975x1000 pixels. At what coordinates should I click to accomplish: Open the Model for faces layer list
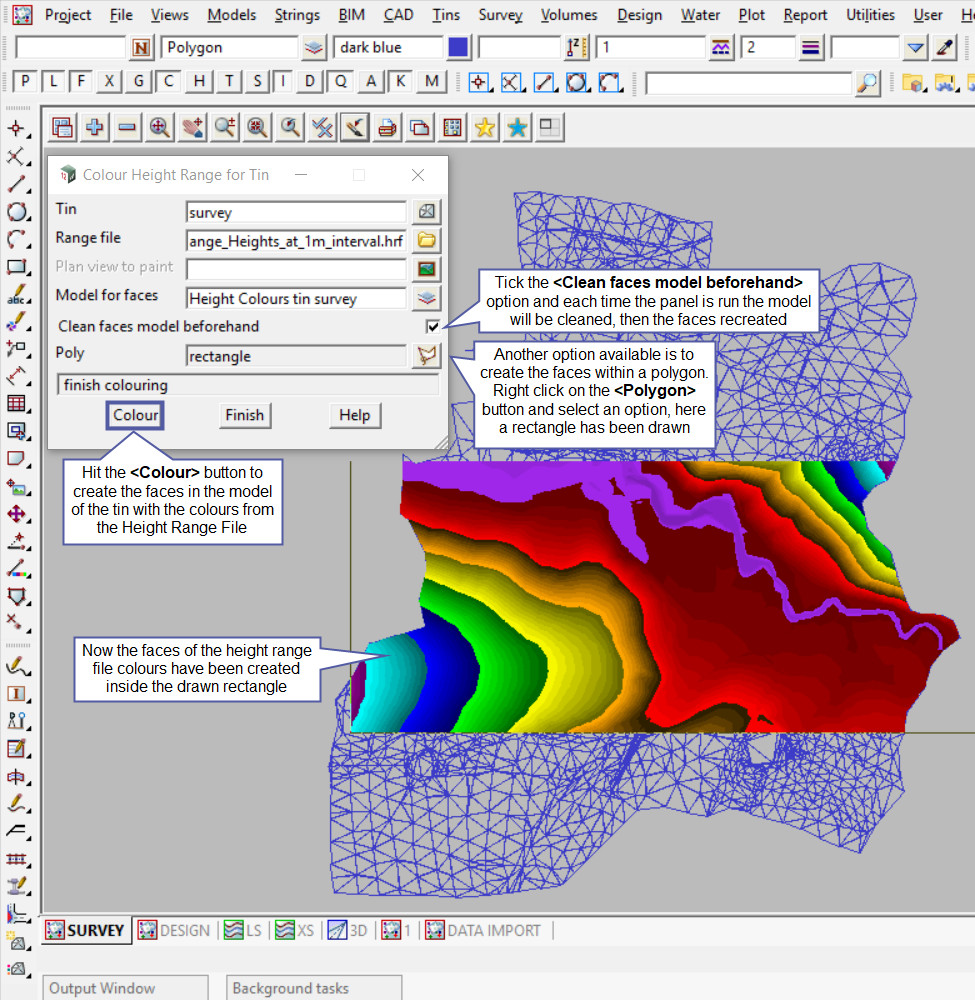[x=428, y=298]
